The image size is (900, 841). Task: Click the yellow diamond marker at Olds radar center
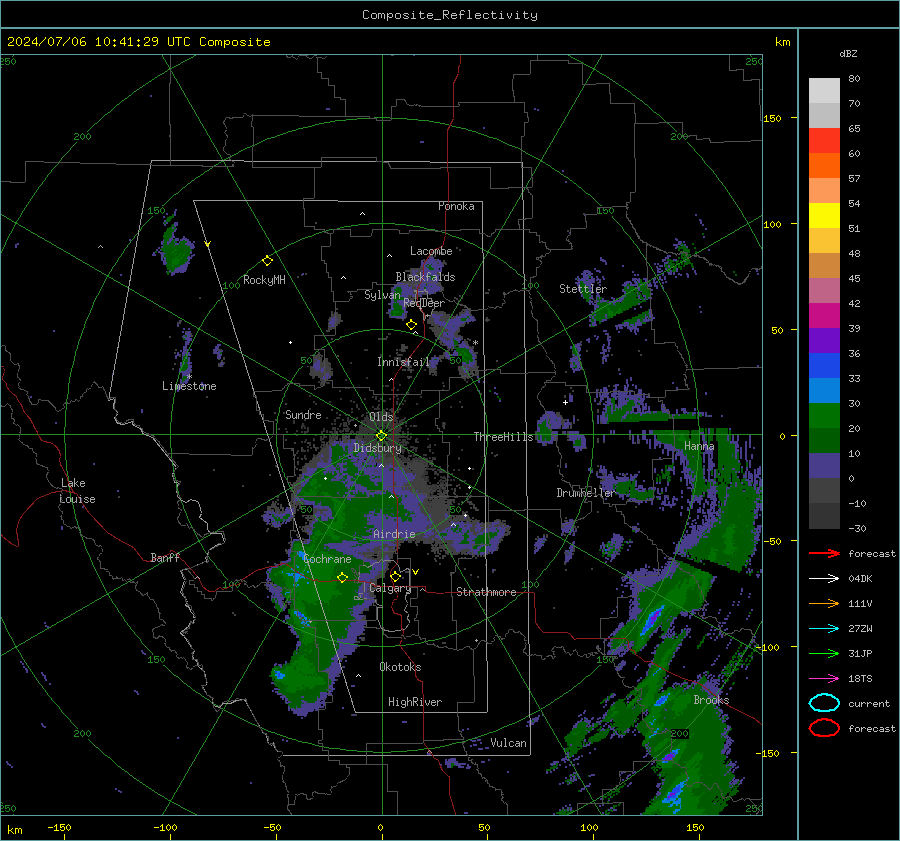coord(381,436)
